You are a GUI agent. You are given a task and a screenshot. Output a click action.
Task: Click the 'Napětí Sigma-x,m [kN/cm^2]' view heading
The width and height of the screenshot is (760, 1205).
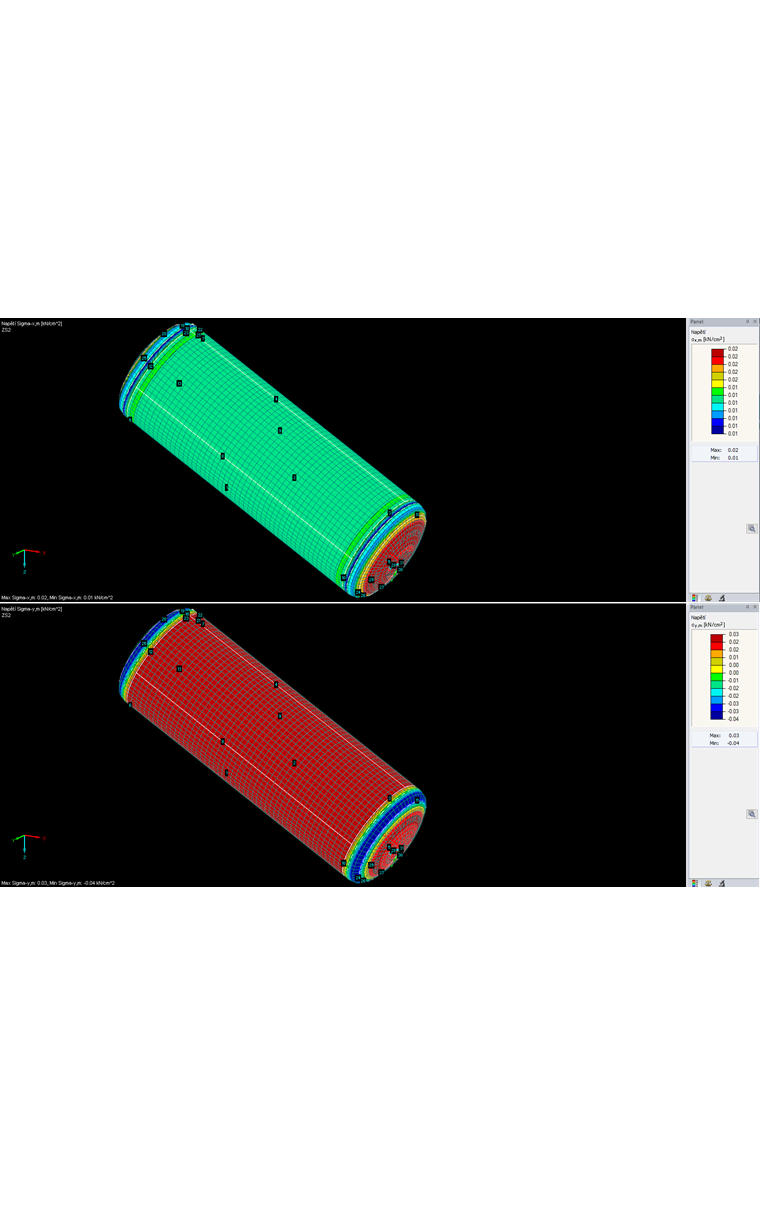pyautogui.click(x=31, y=323)
